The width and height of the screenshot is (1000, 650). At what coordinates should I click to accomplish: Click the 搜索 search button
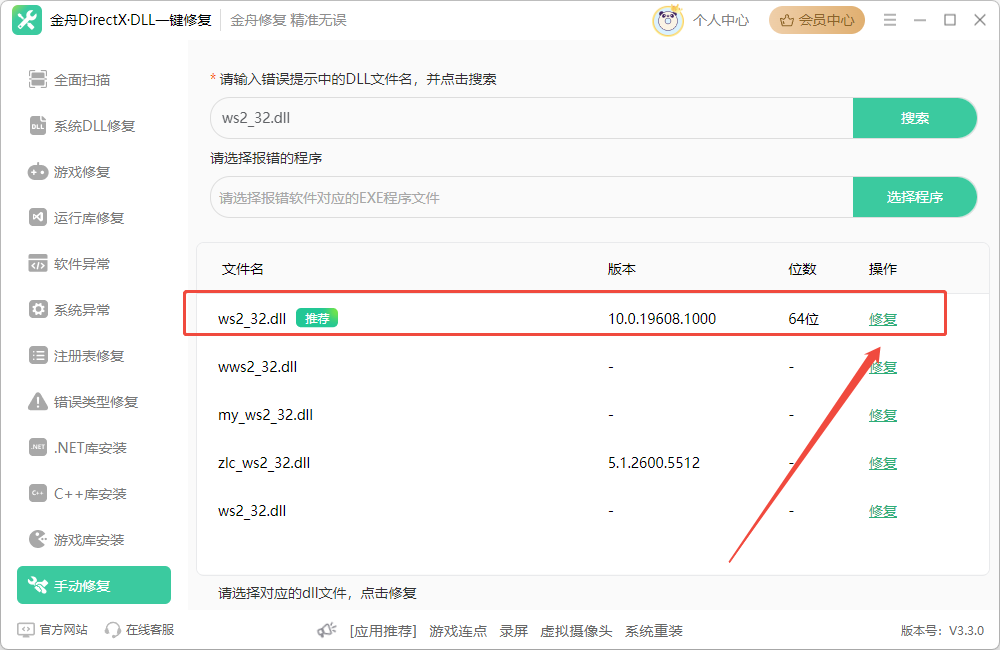[x=915, y=118]
